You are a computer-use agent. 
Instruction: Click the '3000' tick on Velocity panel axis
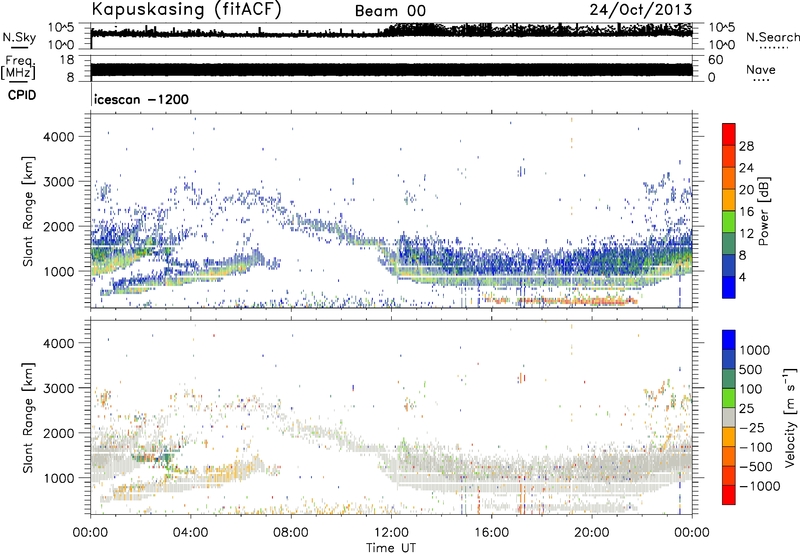[x=58, y=388]
